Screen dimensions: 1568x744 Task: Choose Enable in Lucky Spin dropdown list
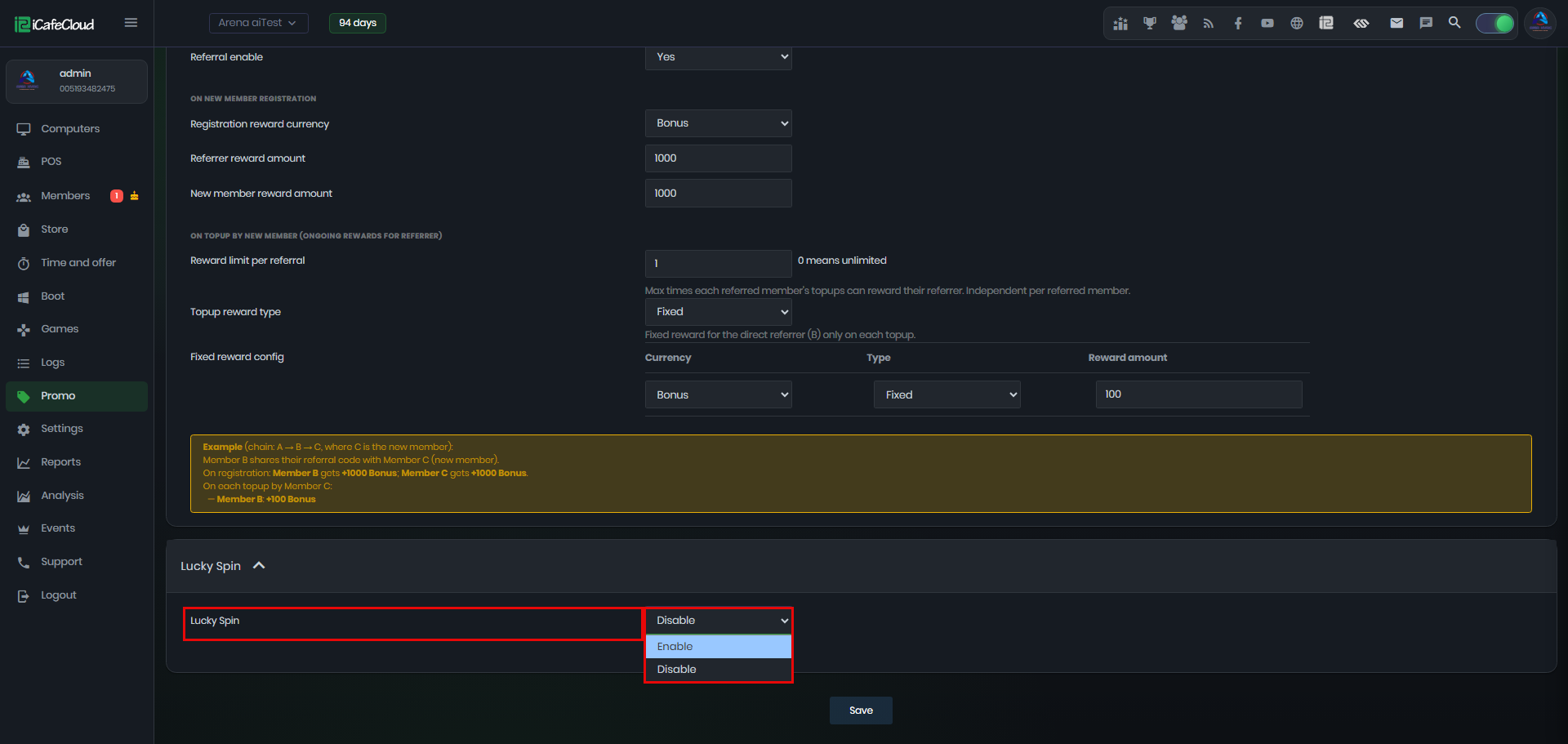click(719, 647)
